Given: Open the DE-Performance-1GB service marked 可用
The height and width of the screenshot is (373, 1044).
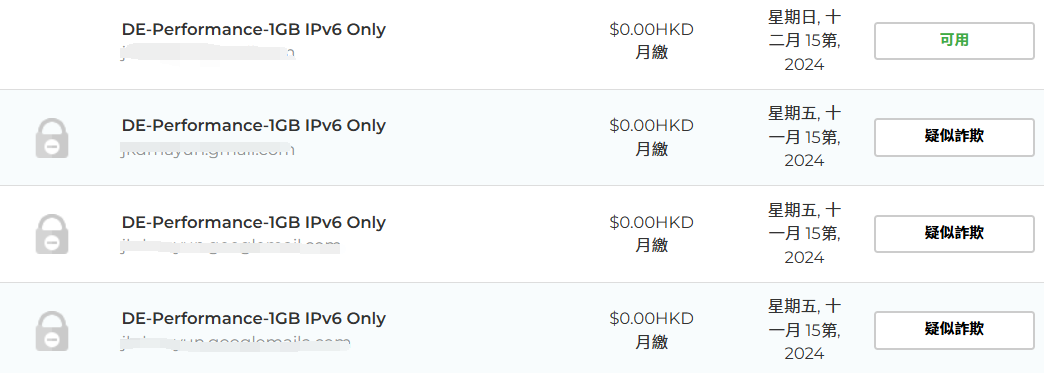Looking at the screenshot, I should 254,29.
